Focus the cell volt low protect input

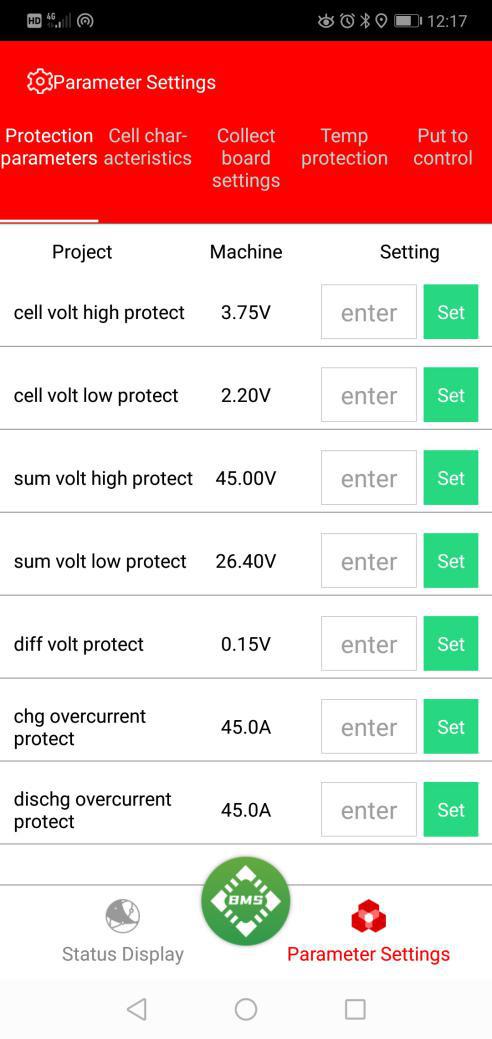click(369, 395)
